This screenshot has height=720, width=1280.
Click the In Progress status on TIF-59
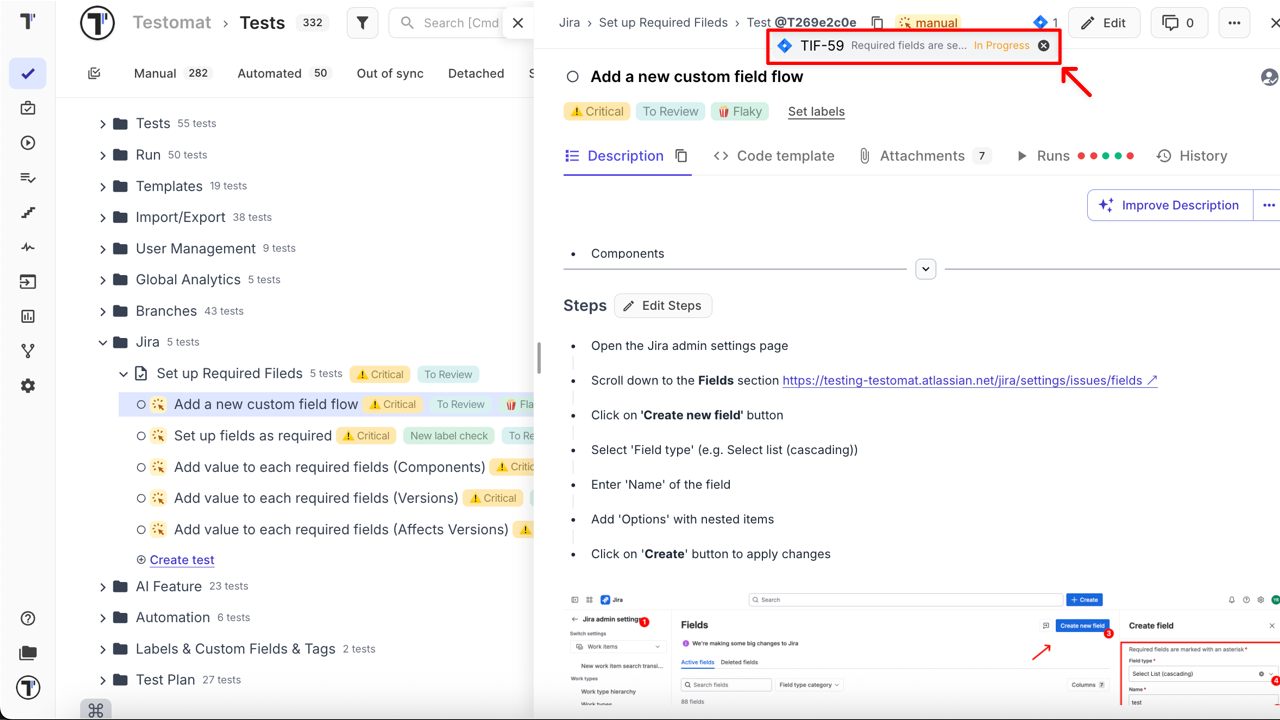point(1002,45)
